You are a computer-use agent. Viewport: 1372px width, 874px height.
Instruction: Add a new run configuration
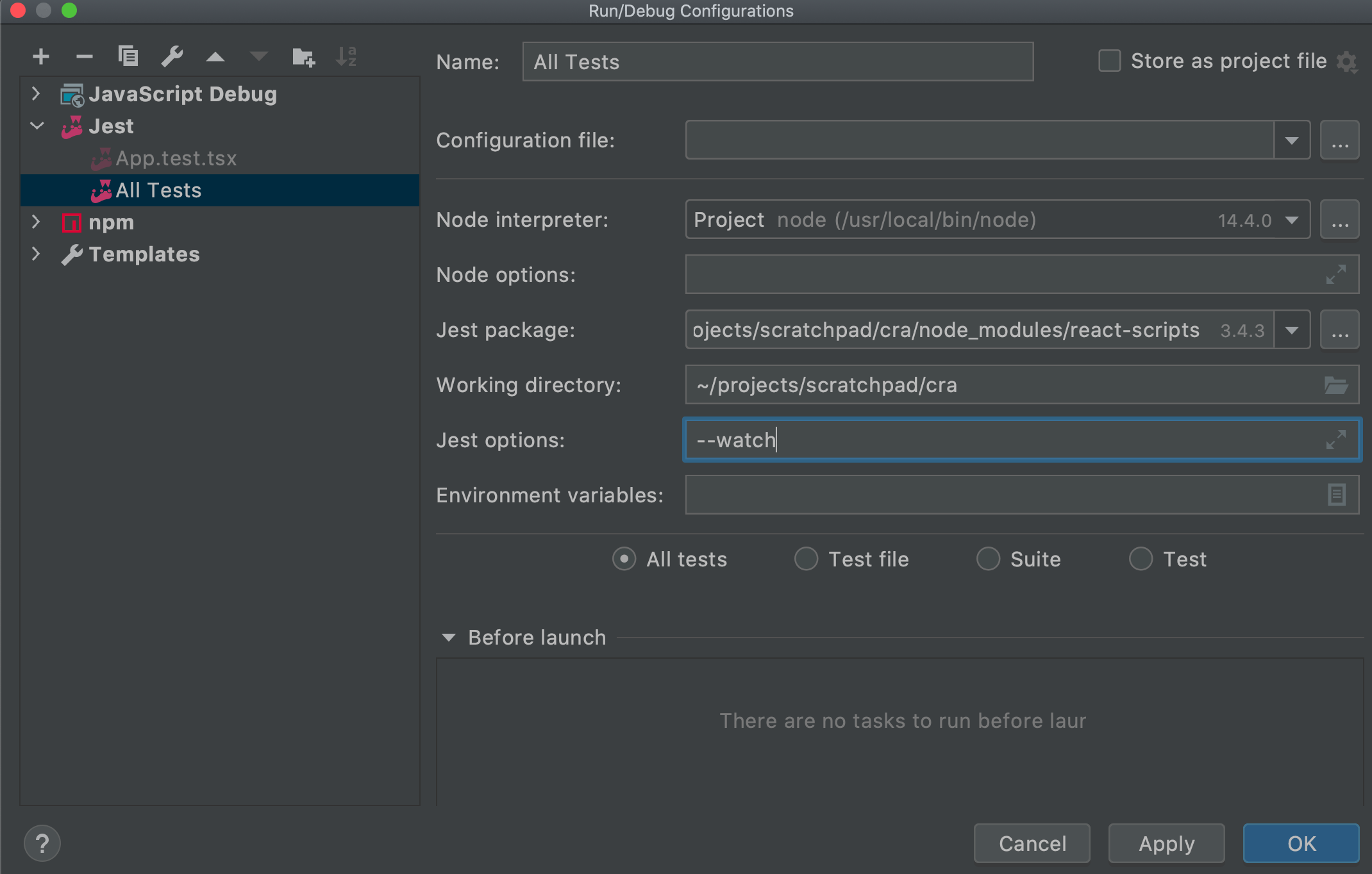click(41, 56)
